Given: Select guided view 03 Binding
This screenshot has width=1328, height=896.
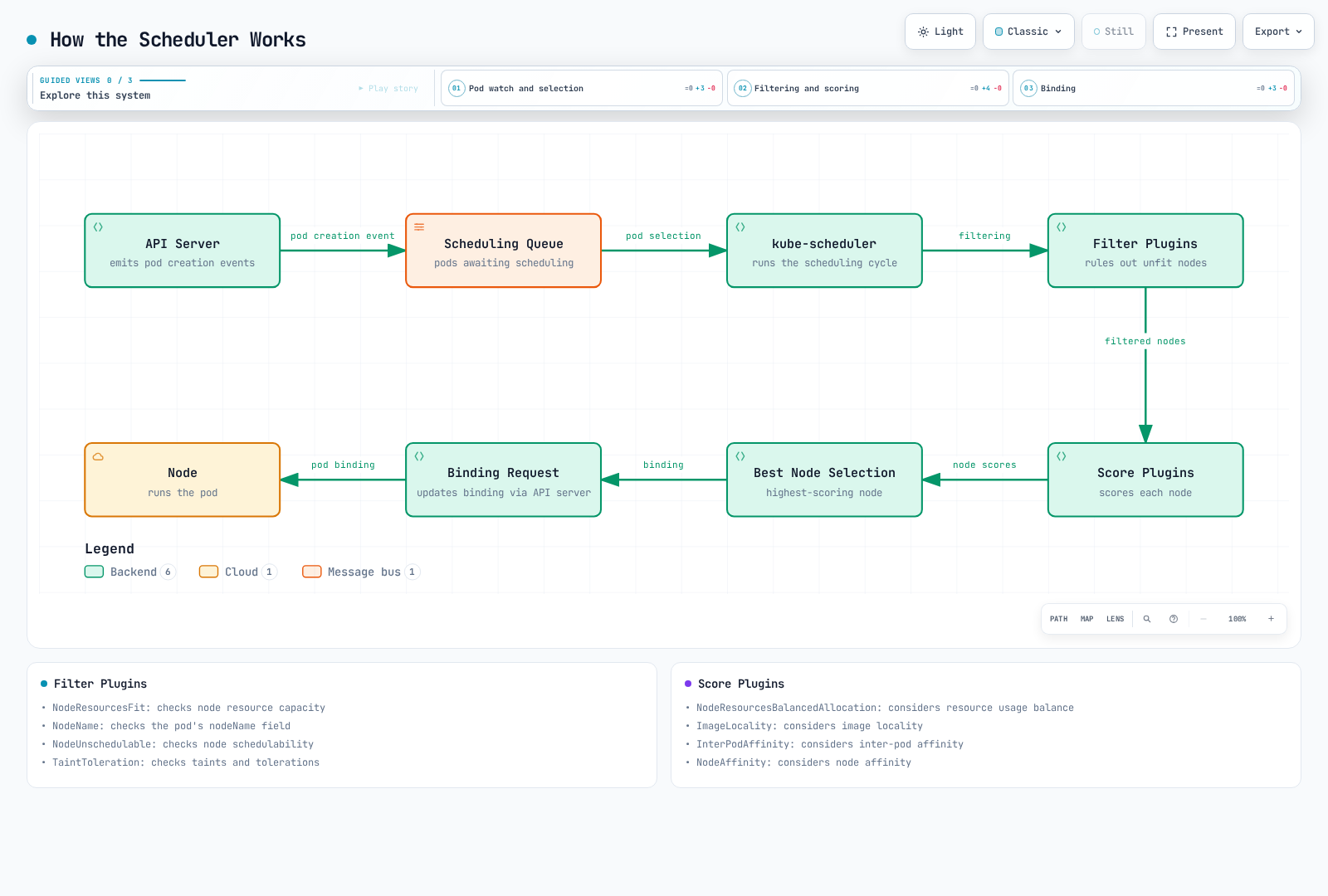Looking at the screenshot, I should pyautogui.click(x=1154, y=88).
